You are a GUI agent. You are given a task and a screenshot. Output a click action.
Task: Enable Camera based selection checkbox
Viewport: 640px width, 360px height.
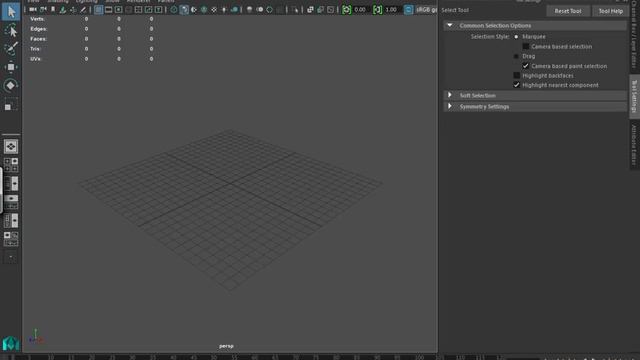click(526, 47)
